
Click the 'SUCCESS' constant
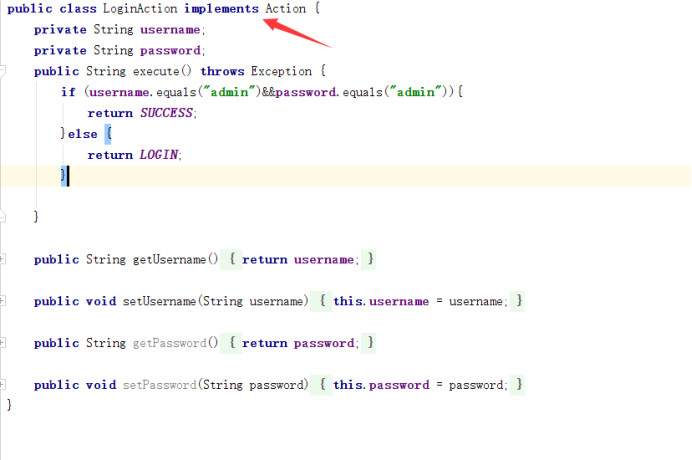click(x=166, y=113)
